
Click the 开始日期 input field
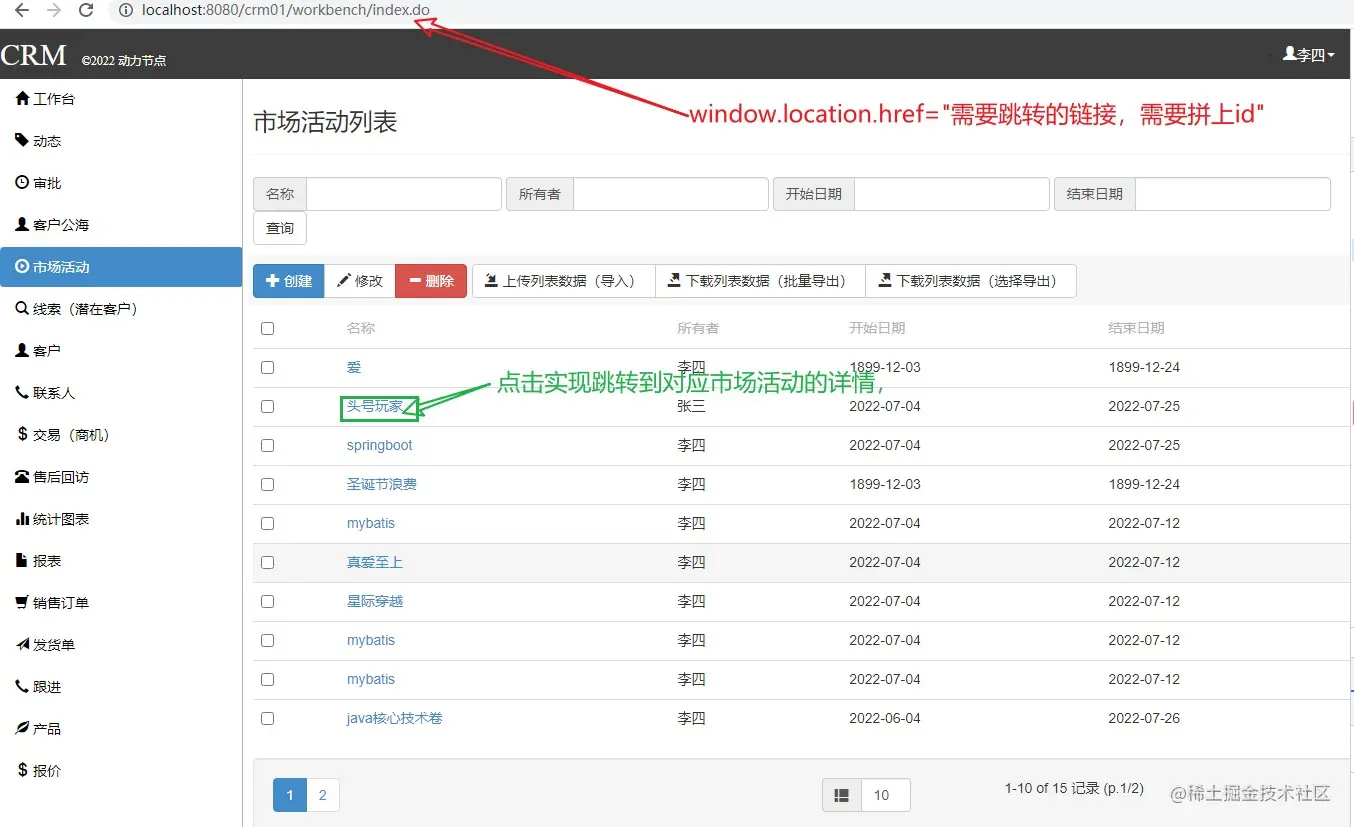pyautogui.click(x=952, y=194)
